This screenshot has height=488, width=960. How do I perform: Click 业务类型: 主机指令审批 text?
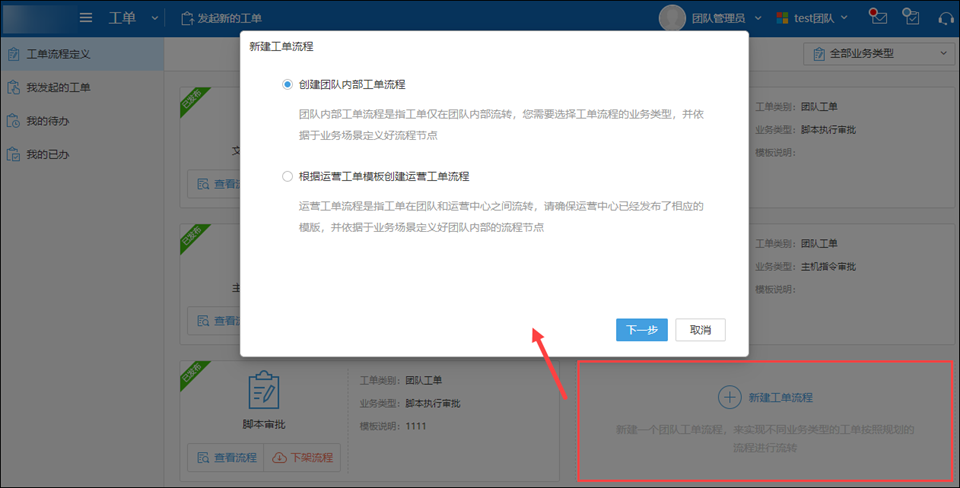coord(805,266)
